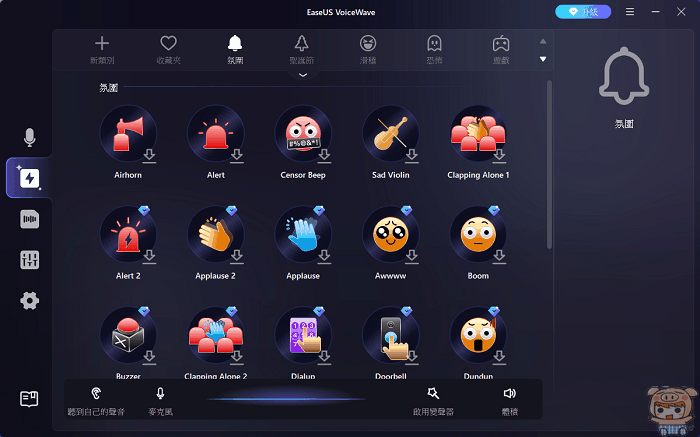Switch to the gaming controller category tab
Screen dimensions: 700x437
(501, 50)
